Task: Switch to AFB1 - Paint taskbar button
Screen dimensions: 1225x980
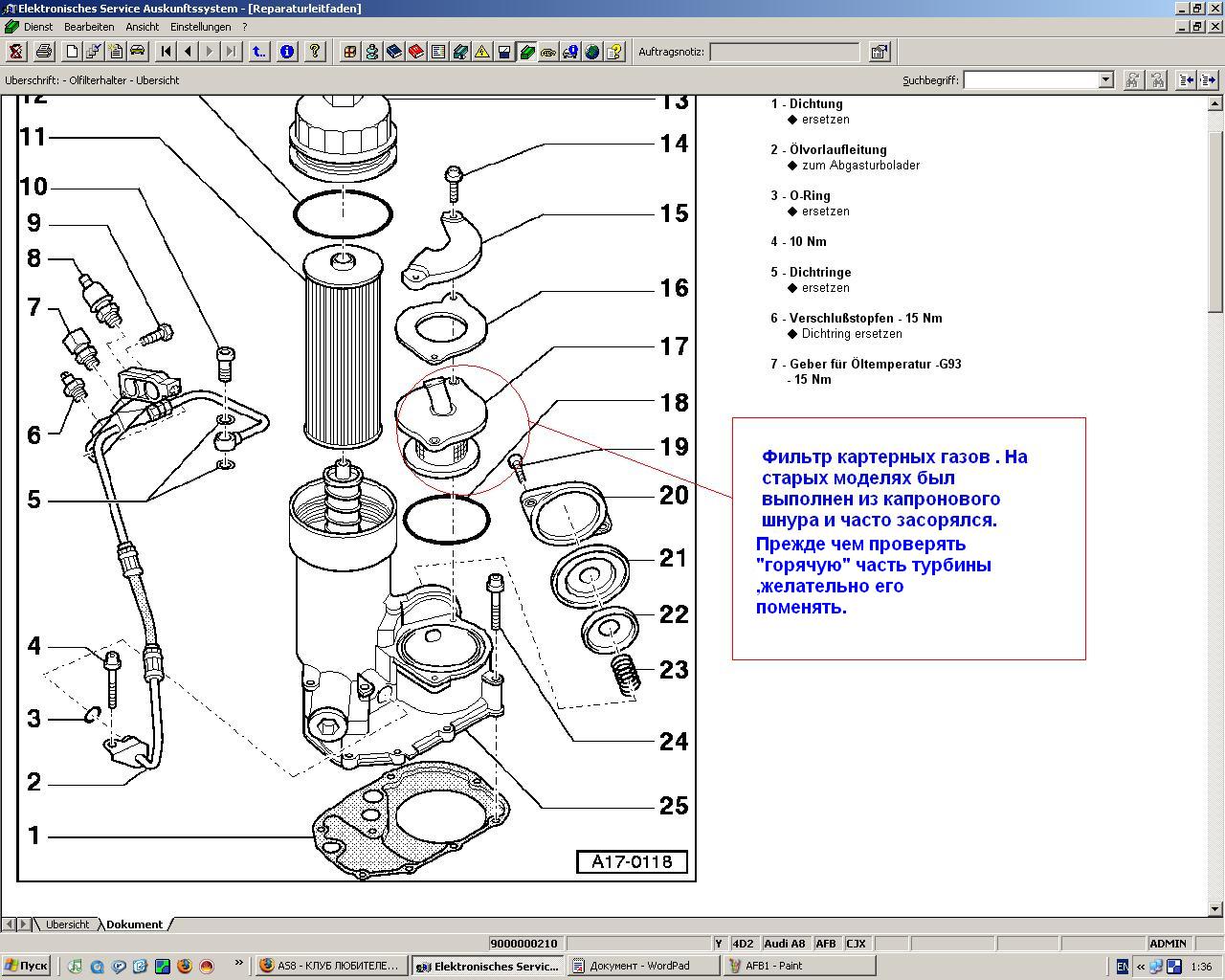Action: coord(773,966)
